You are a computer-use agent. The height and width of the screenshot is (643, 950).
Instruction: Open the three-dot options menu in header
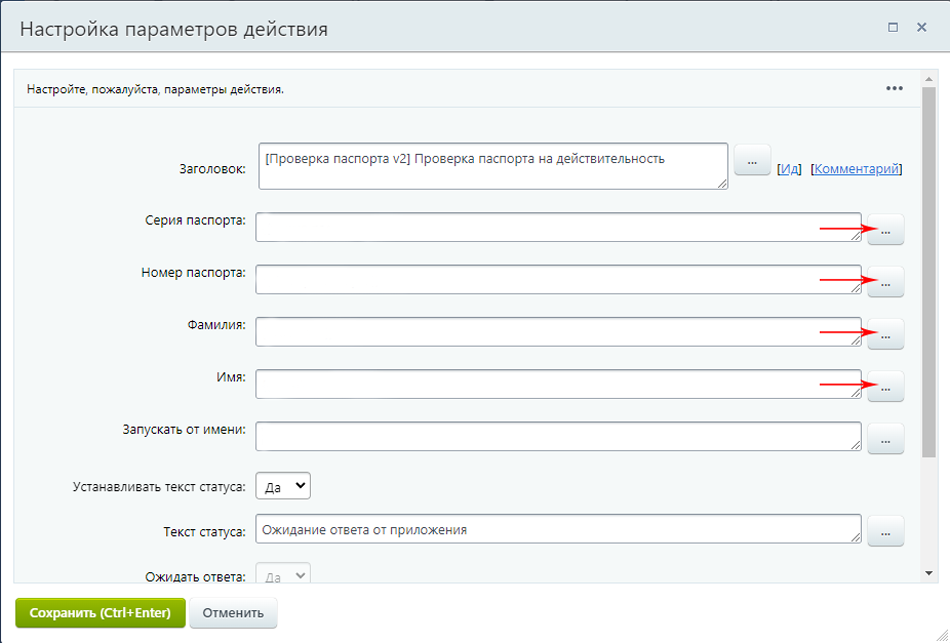pos(894,89)
